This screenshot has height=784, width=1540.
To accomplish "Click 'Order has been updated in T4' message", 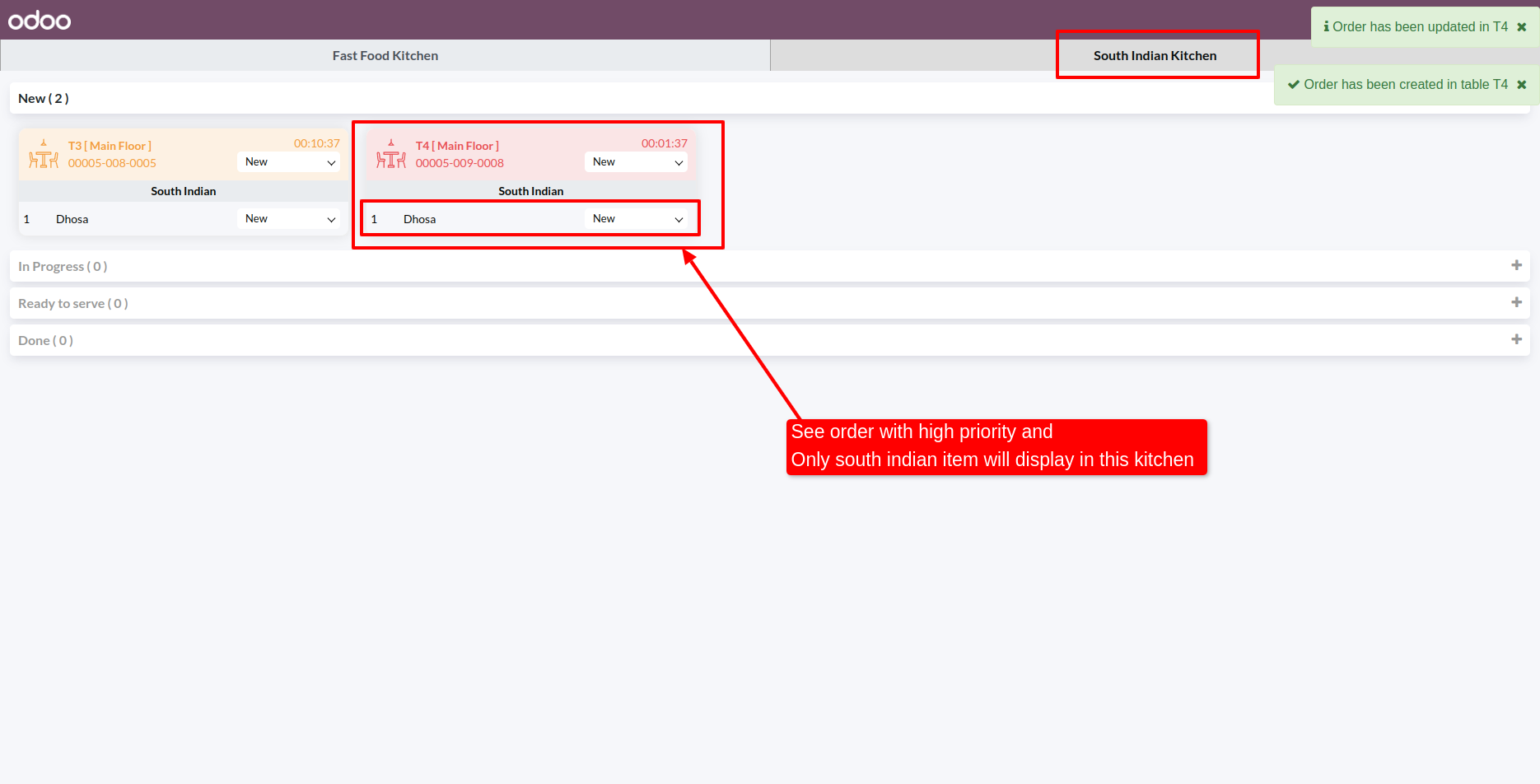I will coord(1421,26).
